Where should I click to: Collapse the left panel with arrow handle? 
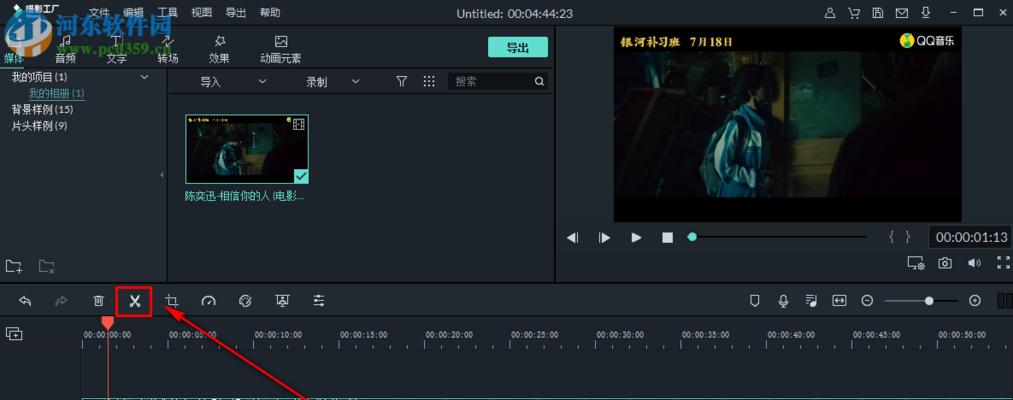162,175
